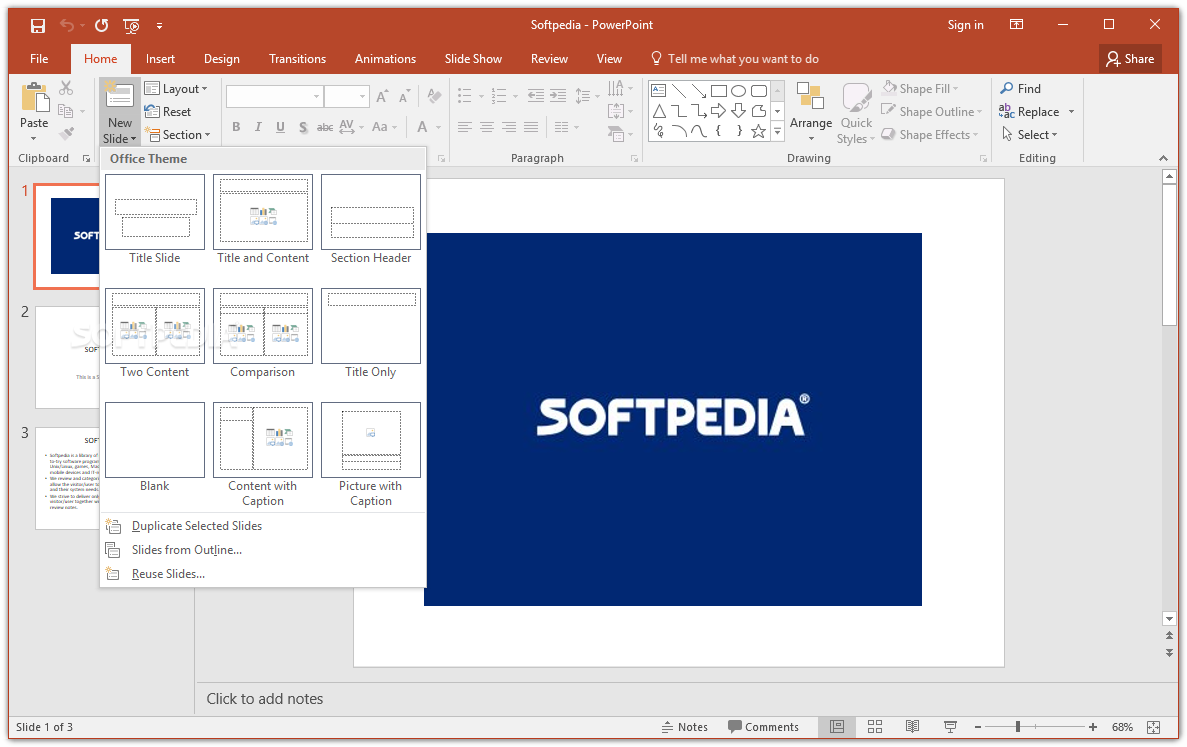Toggle Bold formatting
The height and width of the screenshot is (747, 1187).
236,127
